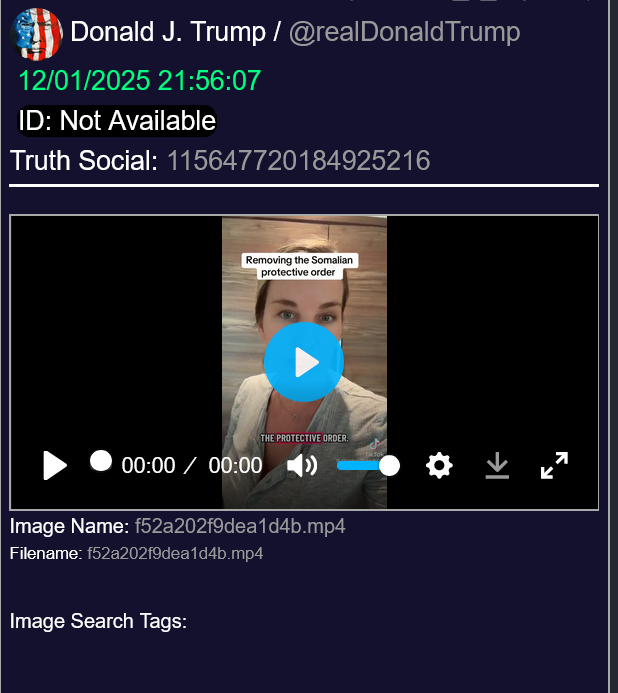This screenshot has height=693, width=618.
Task: Click the Image Search Tags label
Action: tap(98, 621)
